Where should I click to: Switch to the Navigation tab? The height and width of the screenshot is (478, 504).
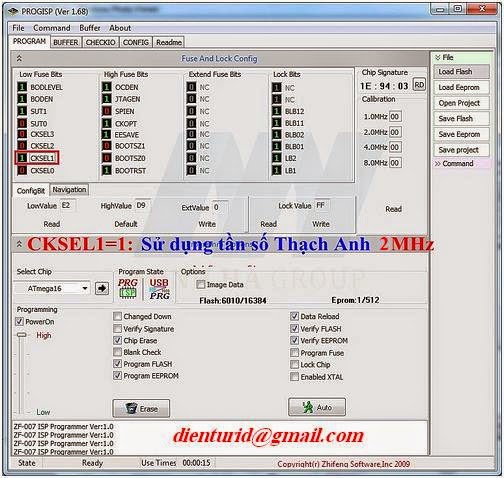coord(69,190)
